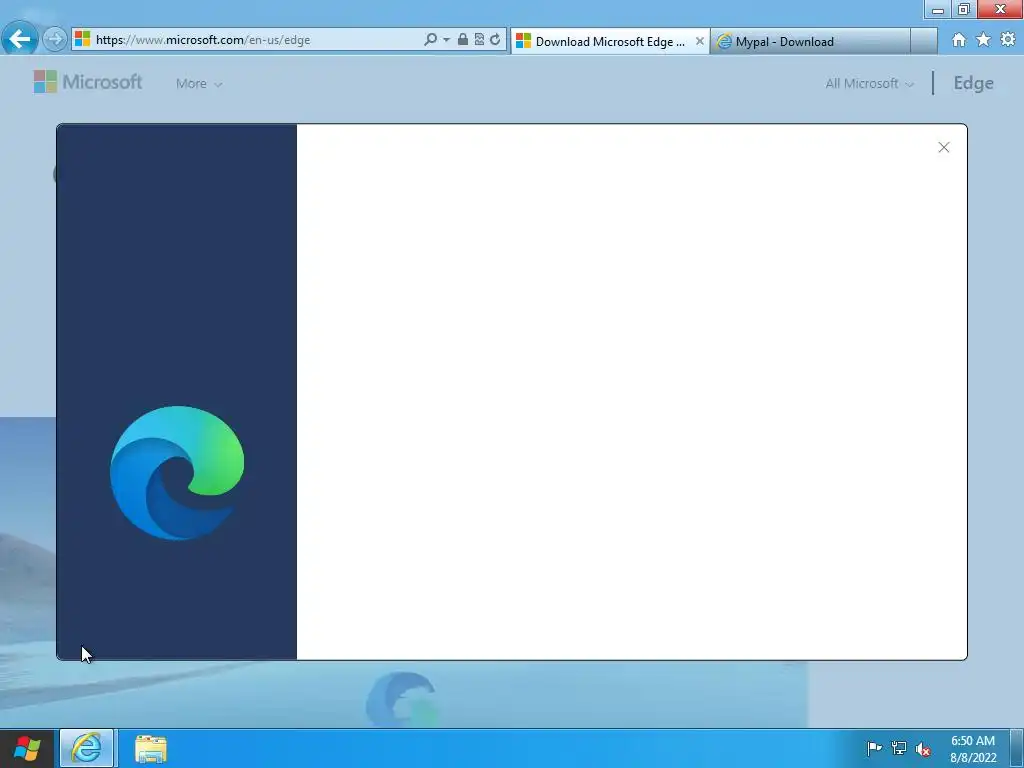Close the Edge download dialog
The image size is (1024, 768).
[x=944, y=147]
